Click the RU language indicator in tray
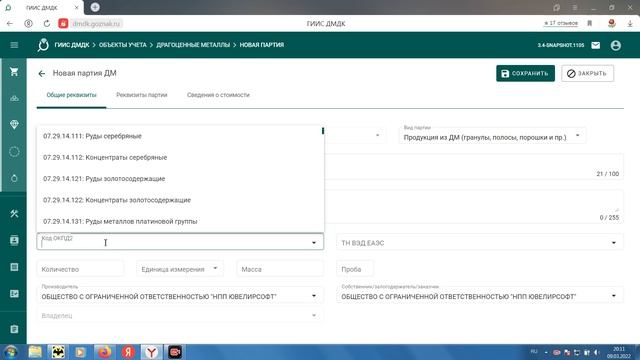This screenshot has width=640, height=360. click(x=534, y=351)
